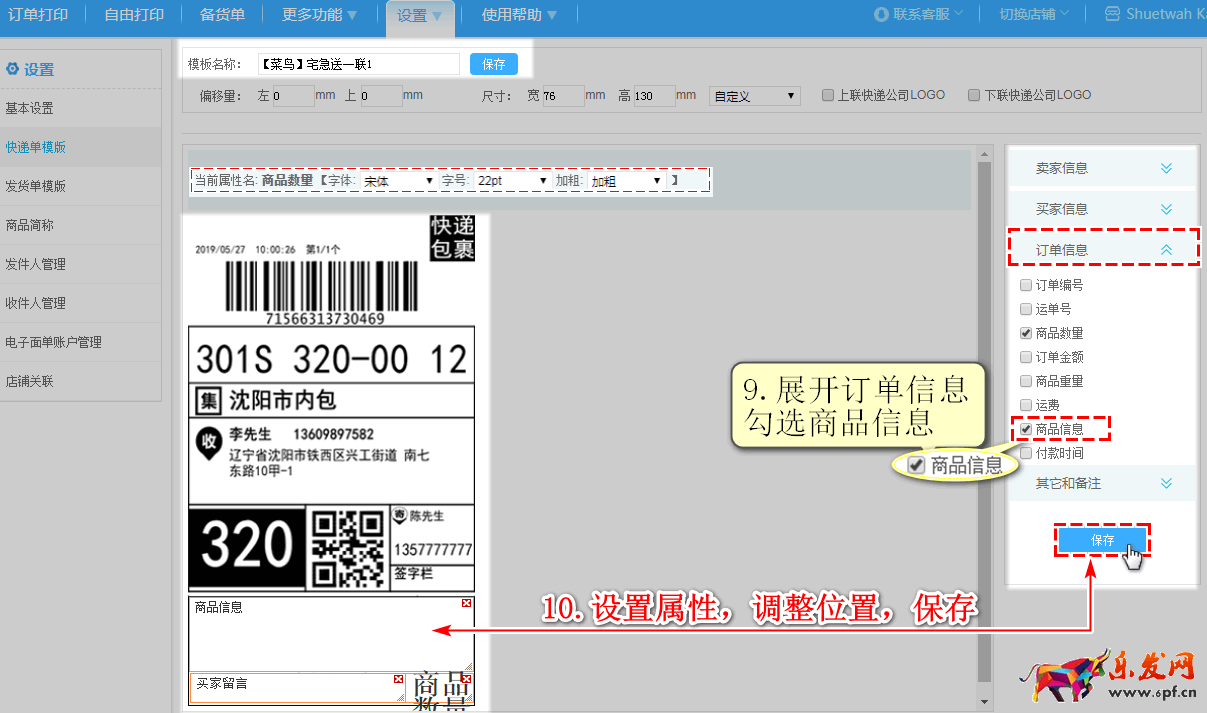Check the 订单编号 checkbox
The image size is (1207, 713).
1025,284
